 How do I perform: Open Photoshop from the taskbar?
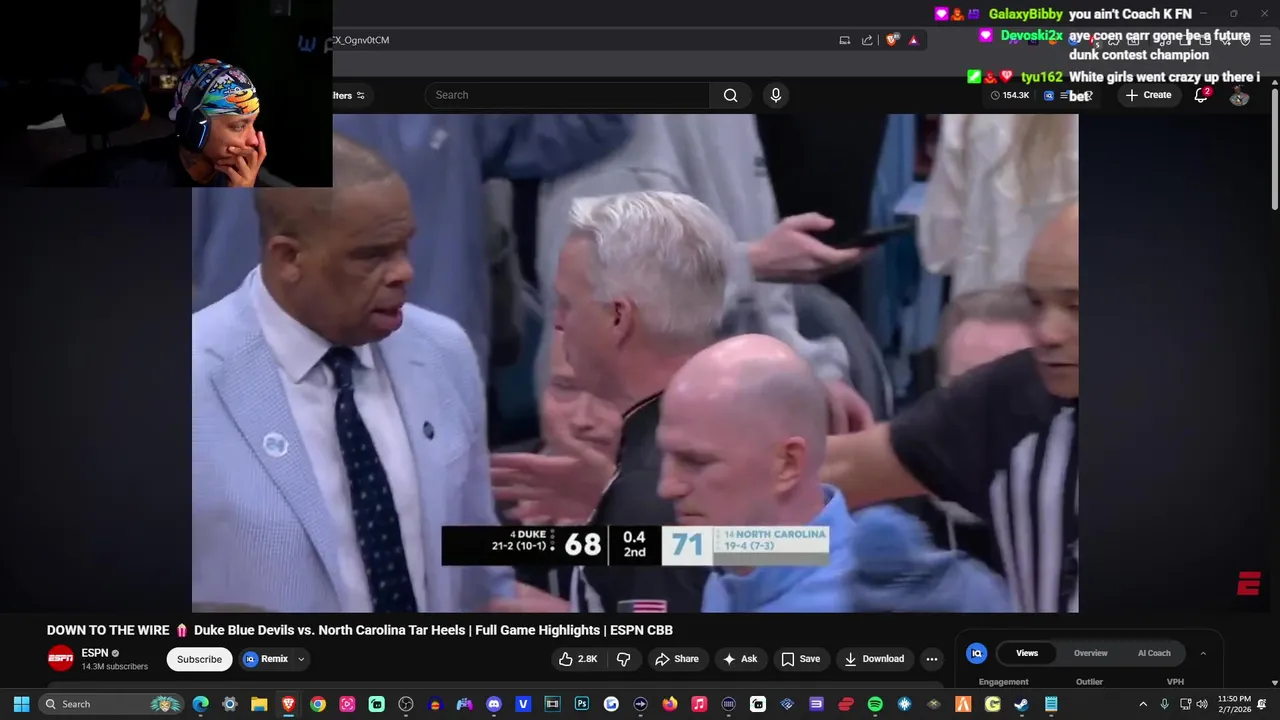tap(581, 704)
